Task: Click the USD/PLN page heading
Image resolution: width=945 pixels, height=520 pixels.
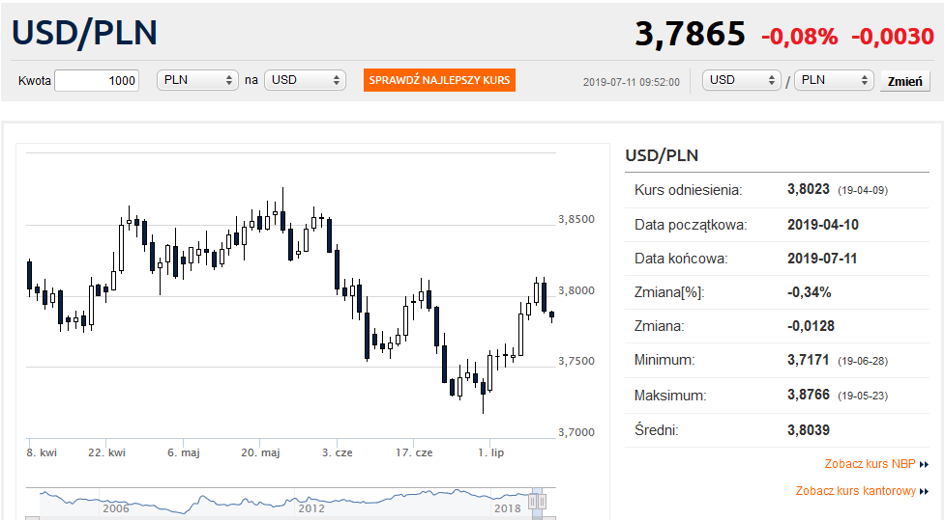Action: [x=84, y=33]
